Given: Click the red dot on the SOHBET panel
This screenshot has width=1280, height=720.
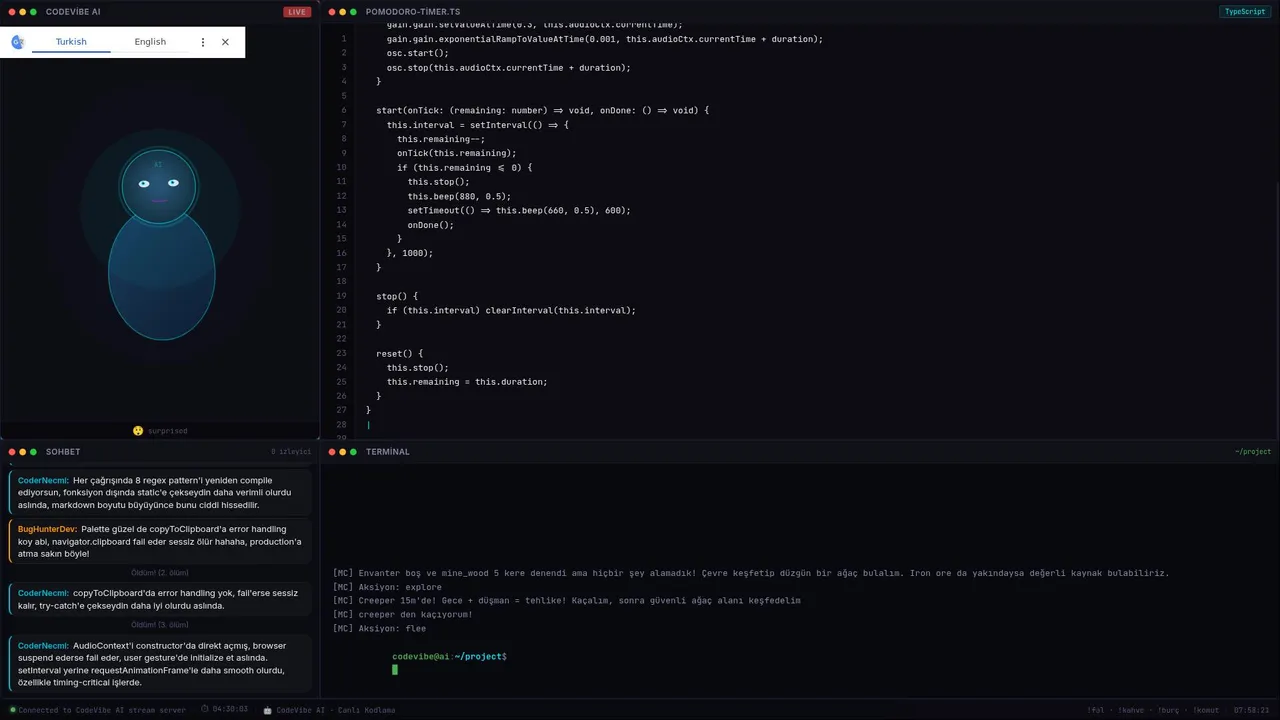Looking at the screenshot, I should tap(10, 452).
